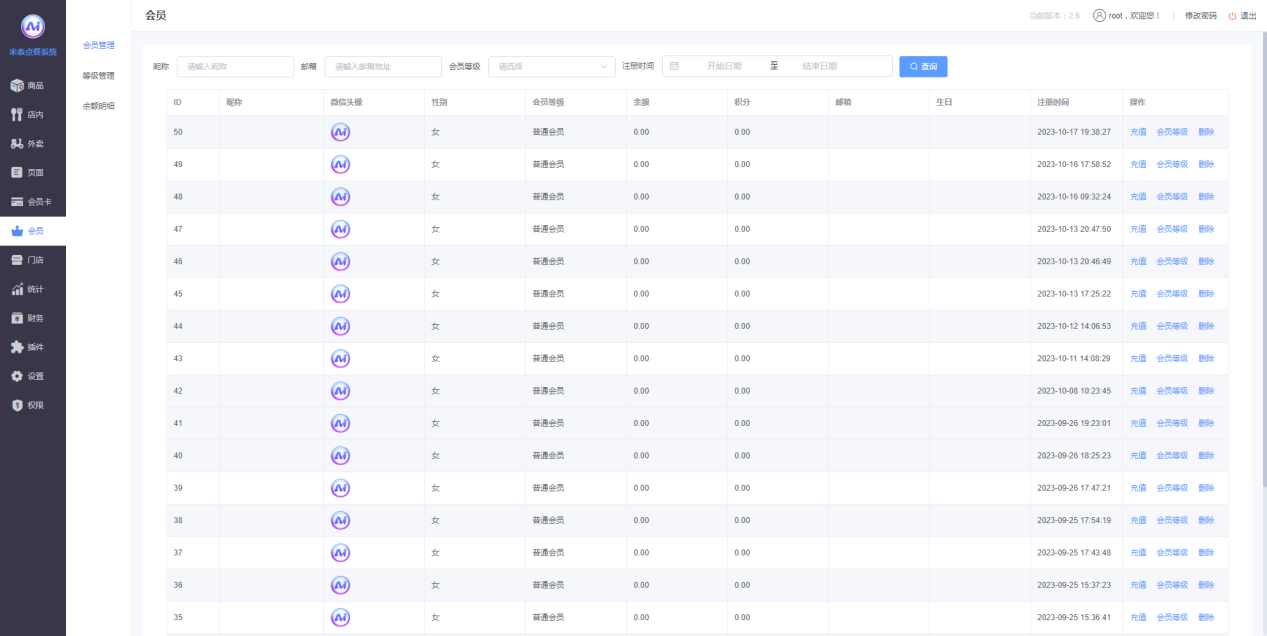Open the 插件 plugins puzzle icon
Screen dimensions: 1267x636
click(x=17, y=347)
